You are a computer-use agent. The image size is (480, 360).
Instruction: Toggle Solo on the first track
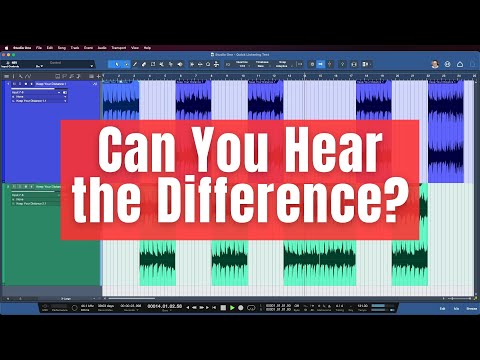tap(20, 84)
